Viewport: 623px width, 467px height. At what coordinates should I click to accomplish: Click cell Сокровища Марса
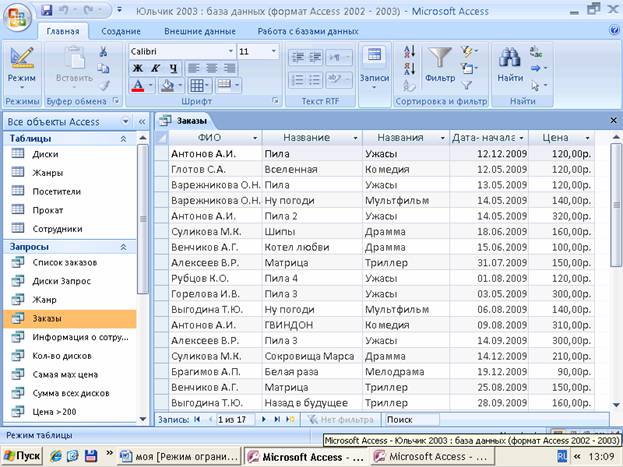coord(312,356)
